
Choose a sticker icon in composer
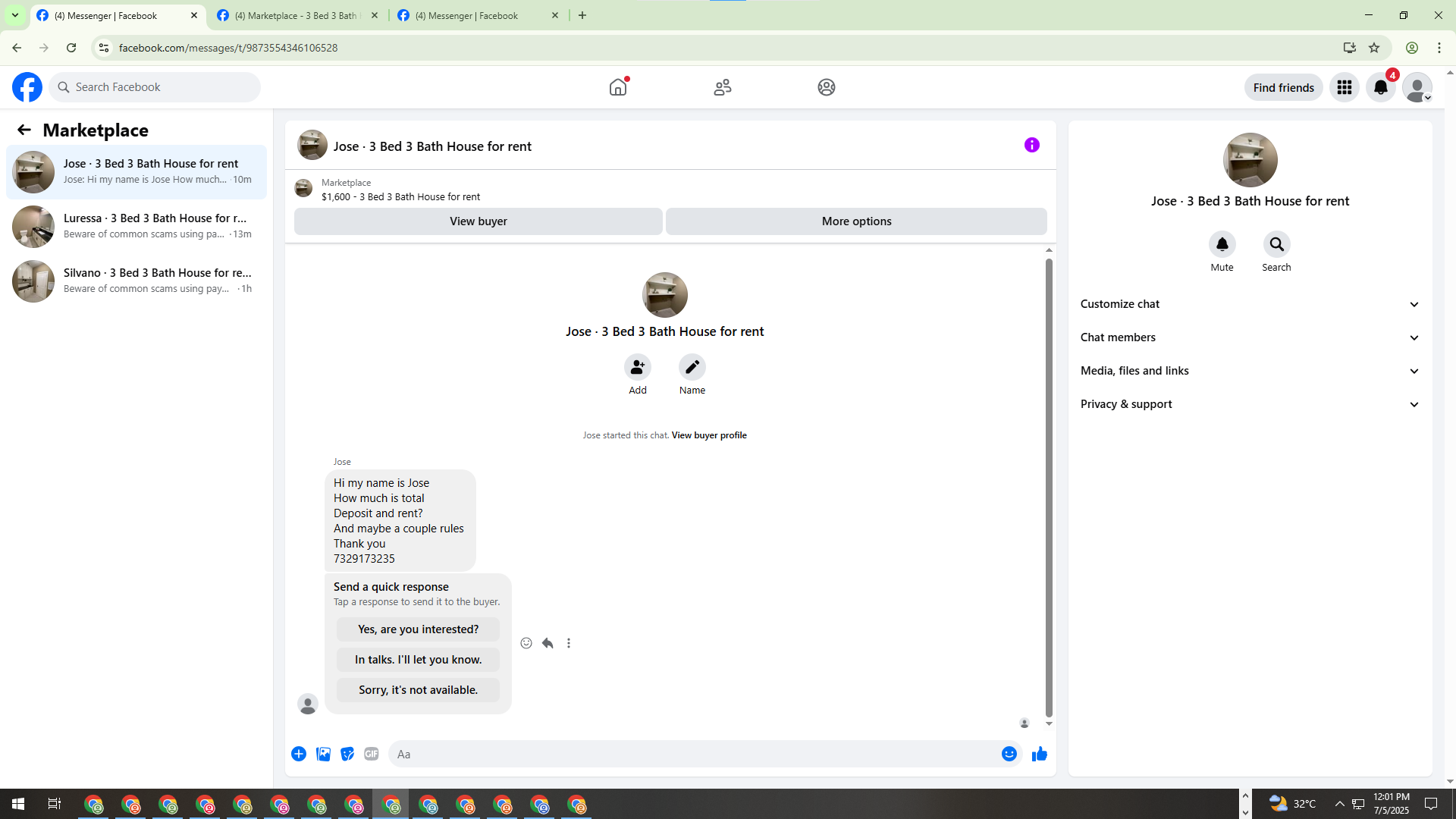click(x=347, y=754)
